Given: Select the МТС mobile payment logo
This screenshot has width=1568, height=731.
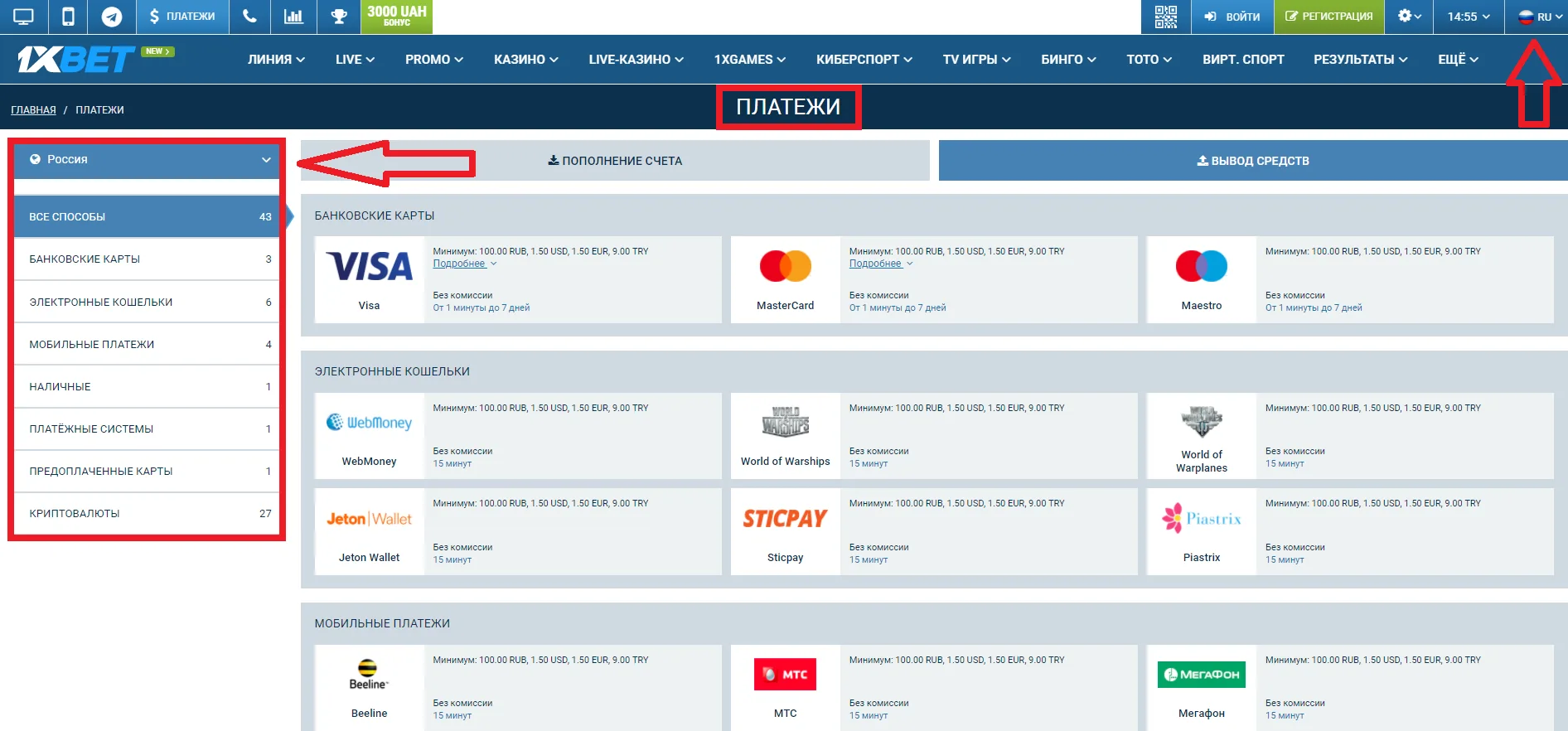Looking at the screenshot, I should (x=786, y=675).
